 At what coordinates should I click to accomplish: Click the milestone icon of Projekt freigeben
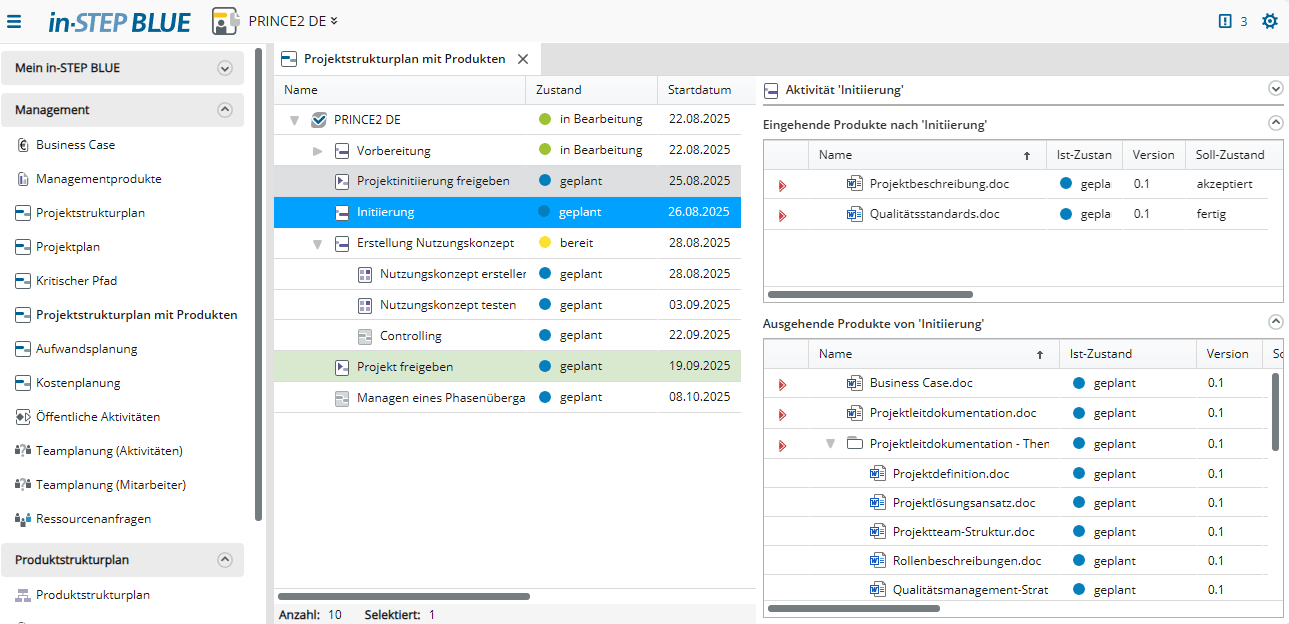[x=341, y=367]
